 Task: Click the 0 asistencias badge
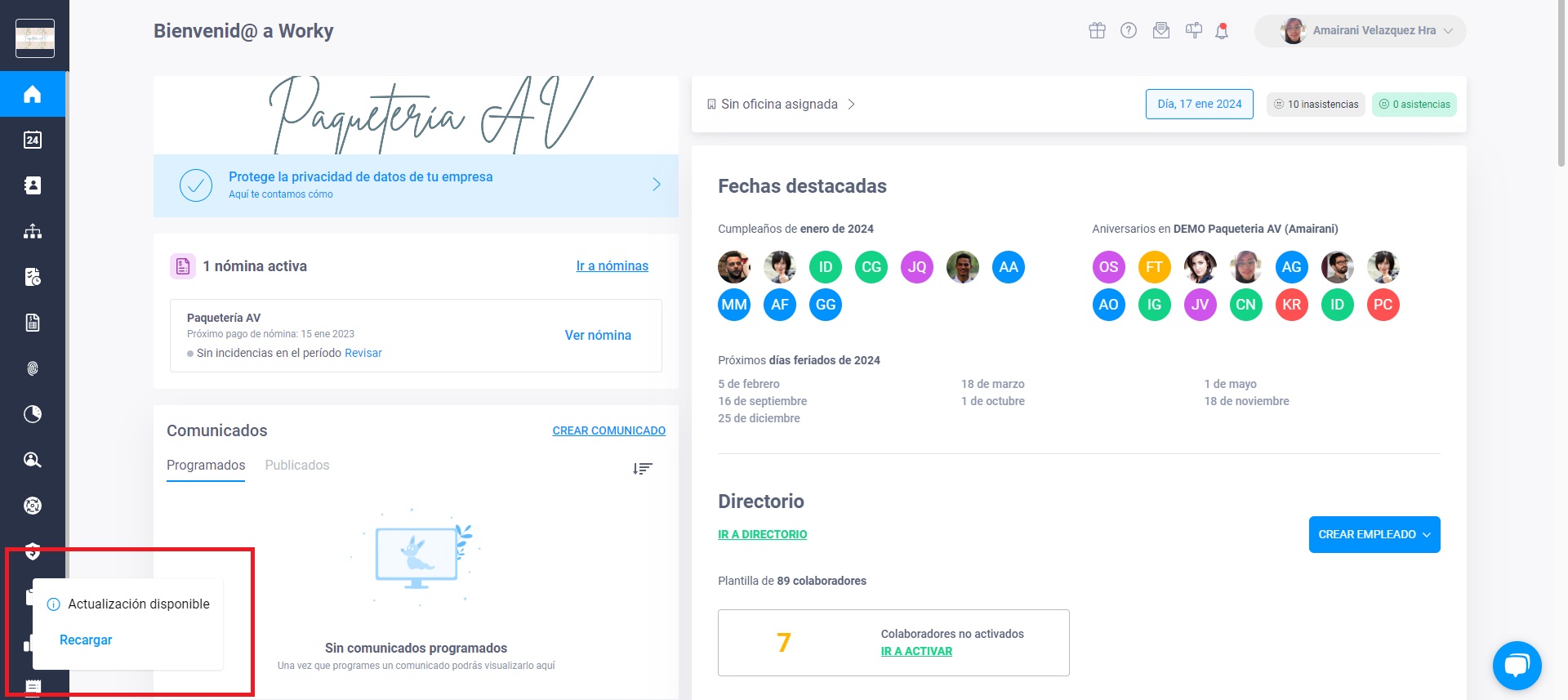click(1414, 105)
